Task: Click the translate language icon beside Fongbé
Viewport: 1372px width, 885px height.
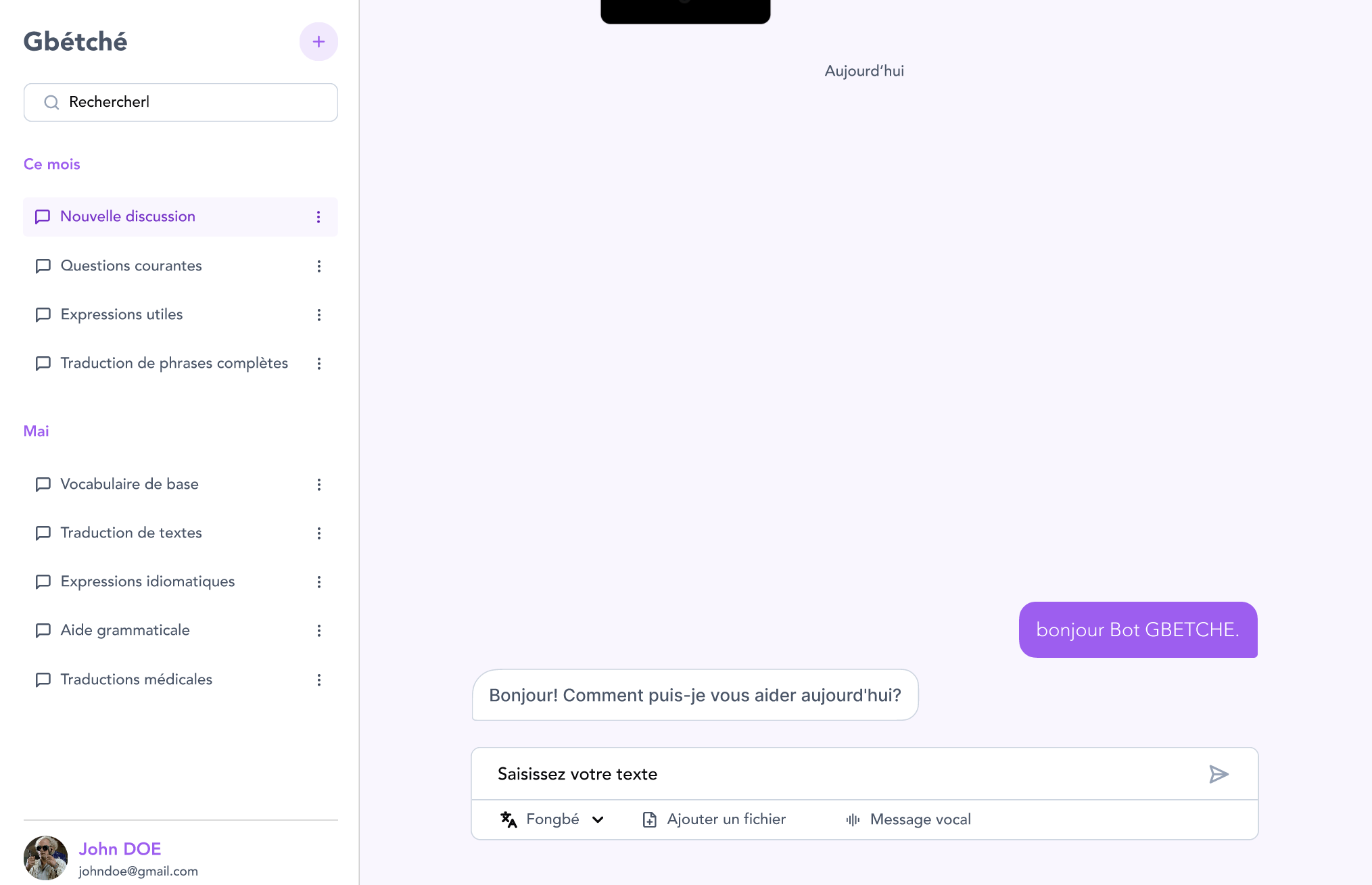Action: tap(508, 819)
